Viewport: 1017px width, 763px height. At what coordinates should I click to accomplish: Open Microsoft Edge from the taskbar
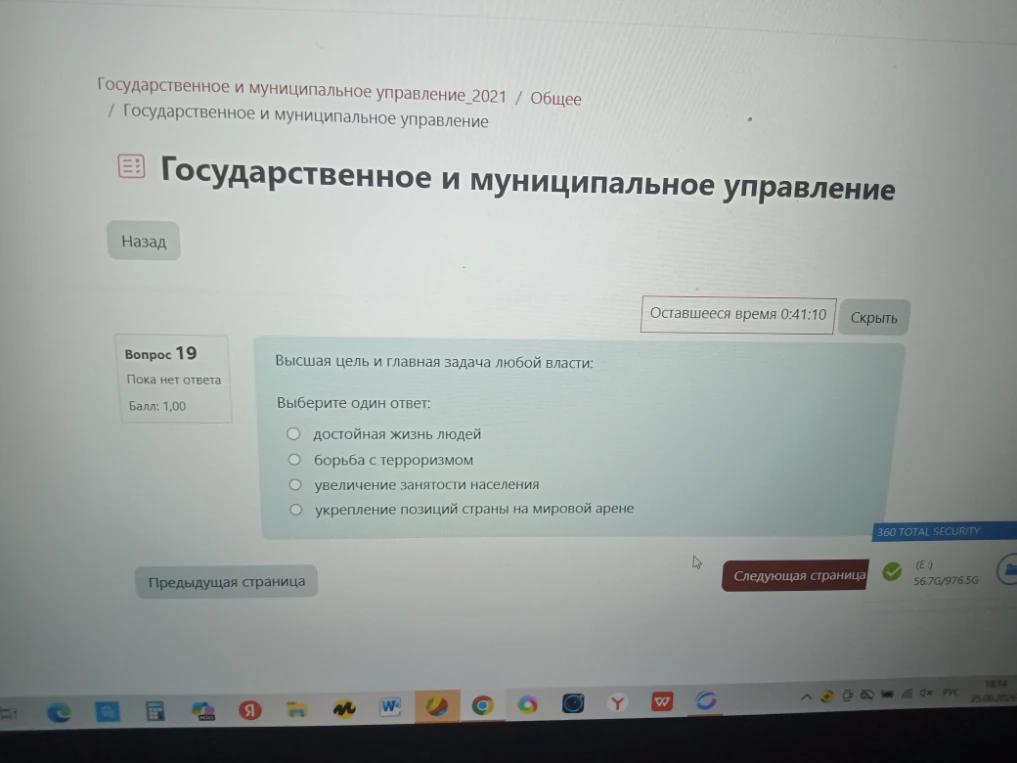pos(59,712)
